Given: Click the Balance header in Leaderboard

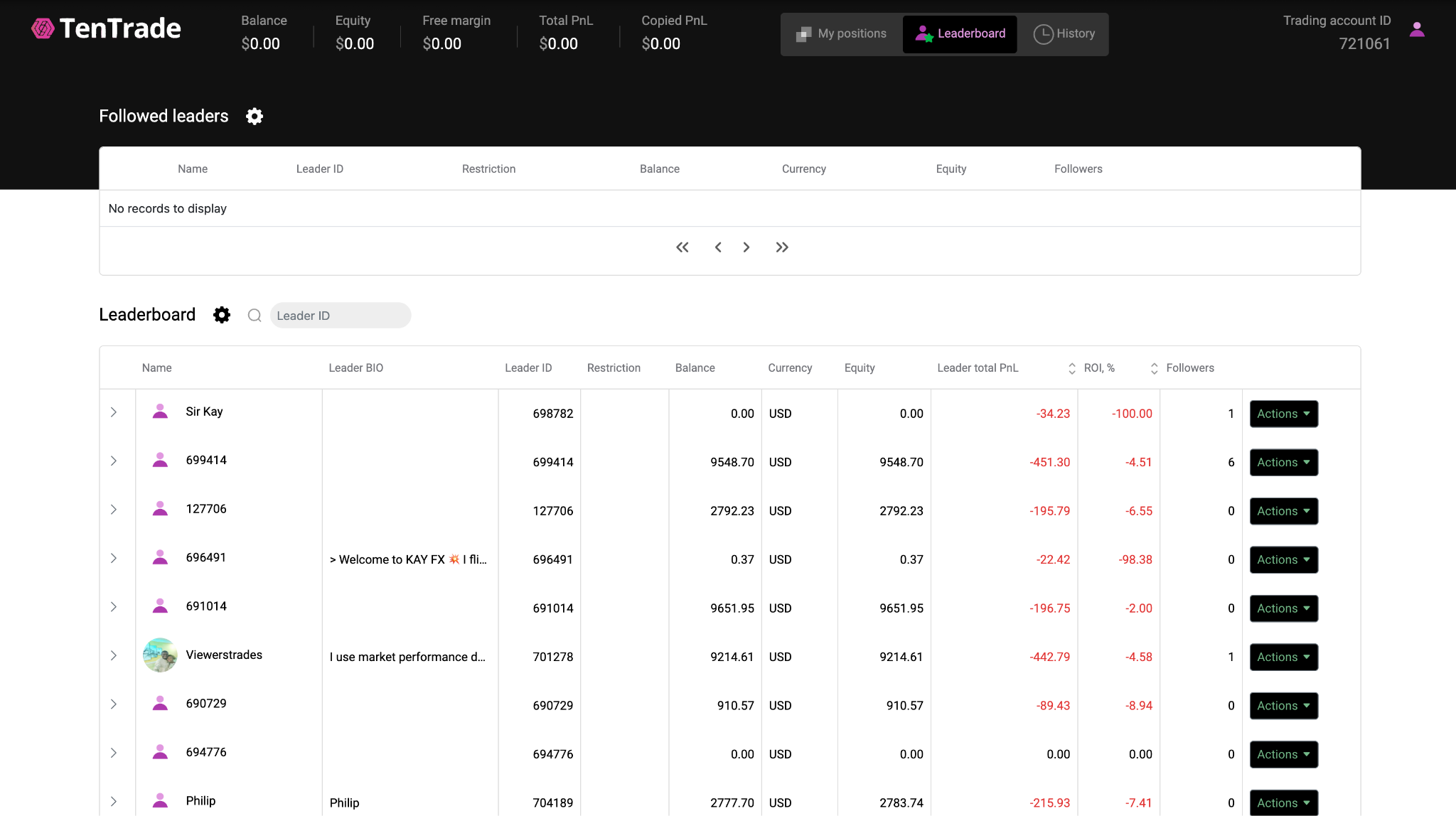Looking at the screenshot, I should tap(695, 368).
